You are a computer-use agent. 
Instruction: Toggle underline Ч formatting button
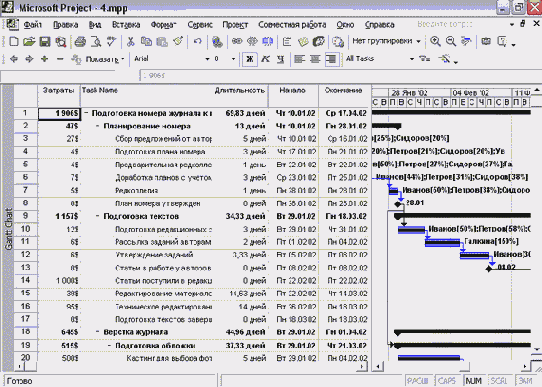coord(280,59)
